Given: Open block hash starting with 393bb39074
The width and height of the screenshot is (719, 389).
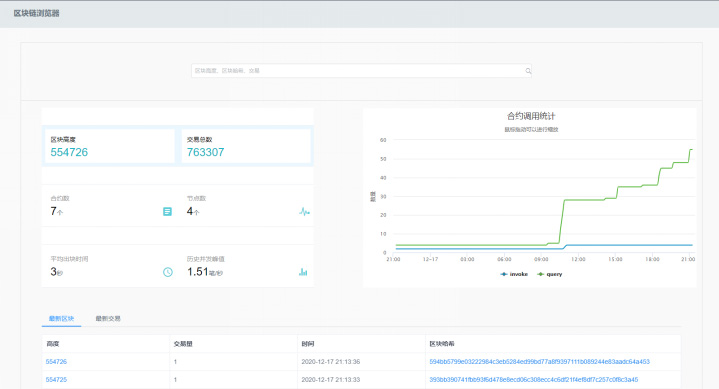Looking at the screenshot, I should pos(534,379).
